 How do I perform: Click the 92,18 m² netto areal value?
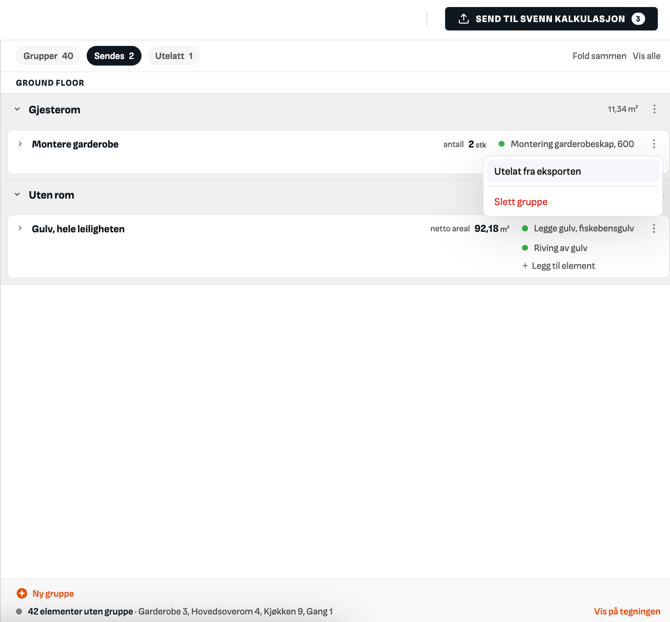(x=492, y=229)
